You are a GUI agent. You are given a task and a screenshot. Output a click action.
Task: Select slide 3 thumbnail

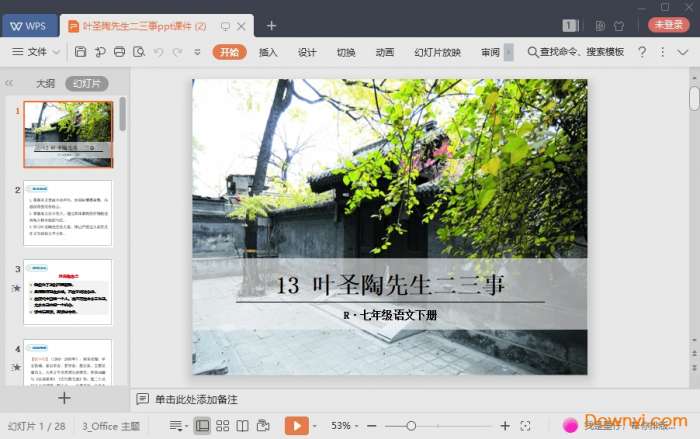tap(68, 292)
